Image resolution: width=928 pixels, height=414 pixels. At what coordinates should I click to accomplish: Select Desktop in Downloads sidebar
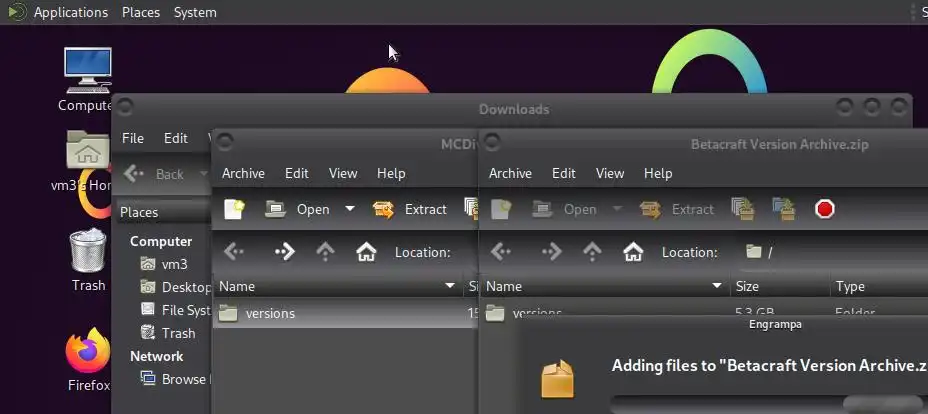[175, 287]
